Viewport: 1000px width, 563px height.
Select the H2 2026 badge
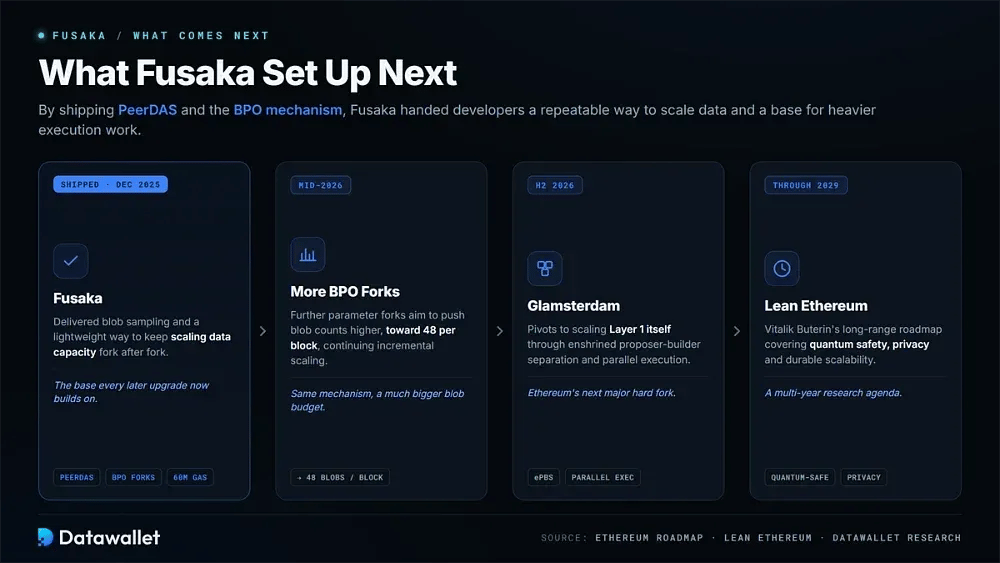(x=555, y=186)
